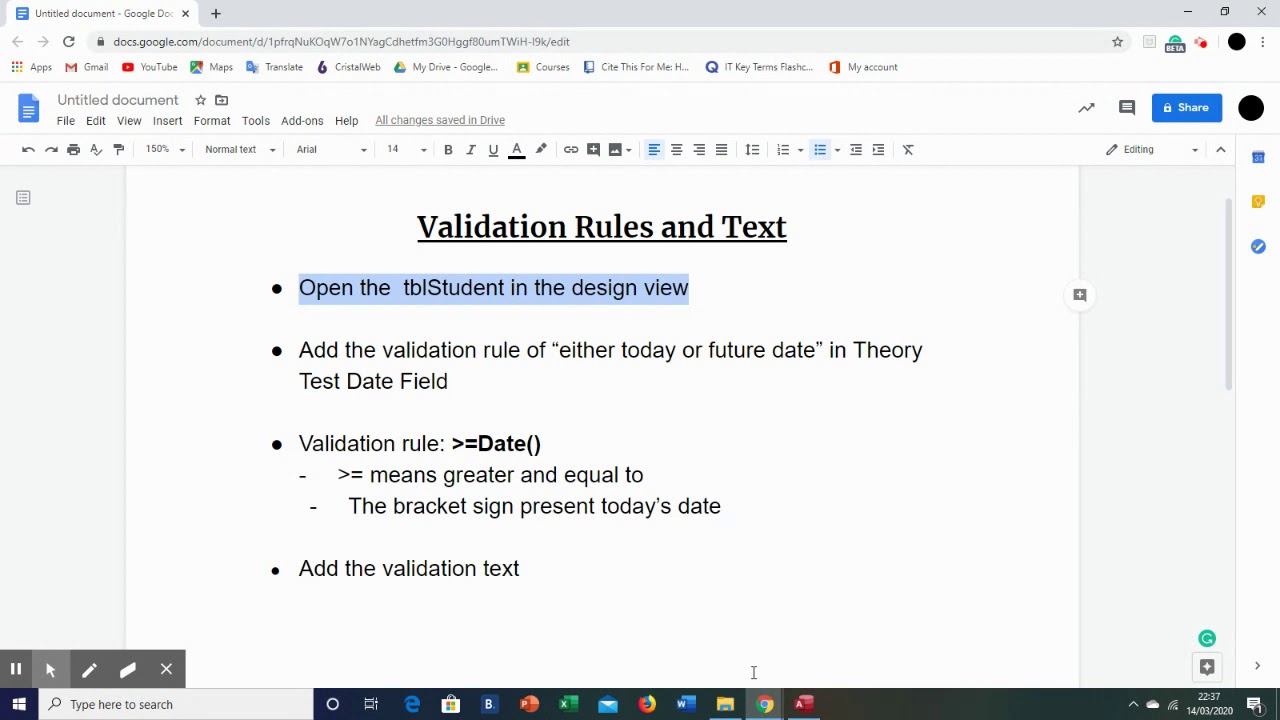
Task: Expand numbered list options arrow
Action: point(800,150)
